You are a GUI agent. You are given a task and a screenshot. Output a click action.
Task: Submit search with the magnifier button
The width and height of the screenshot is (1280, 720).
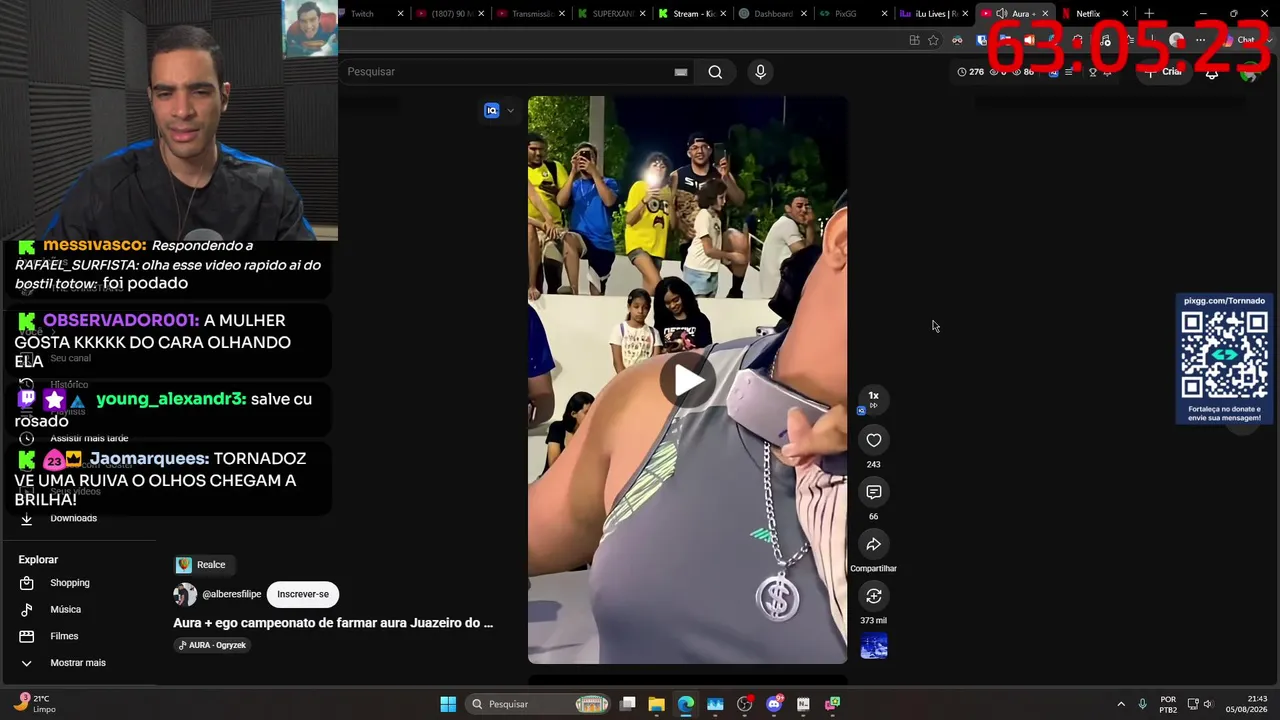[x=715, y=72]
